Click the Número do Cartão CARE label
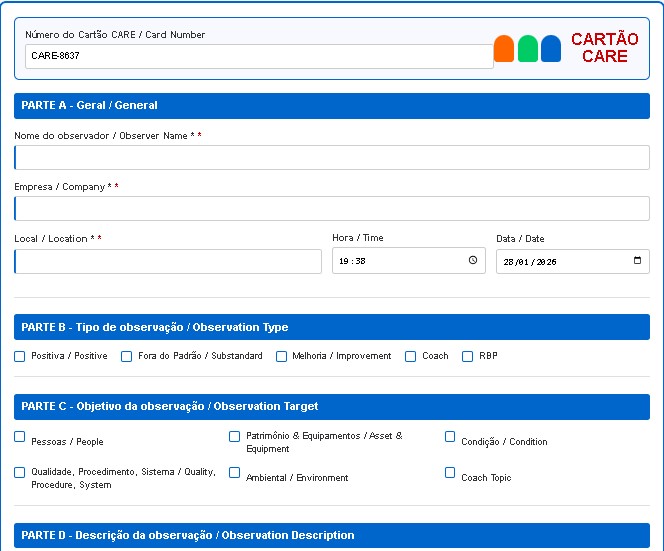Image resolution: width=664 pixels, height=551 pixels. tap(115, 35)
